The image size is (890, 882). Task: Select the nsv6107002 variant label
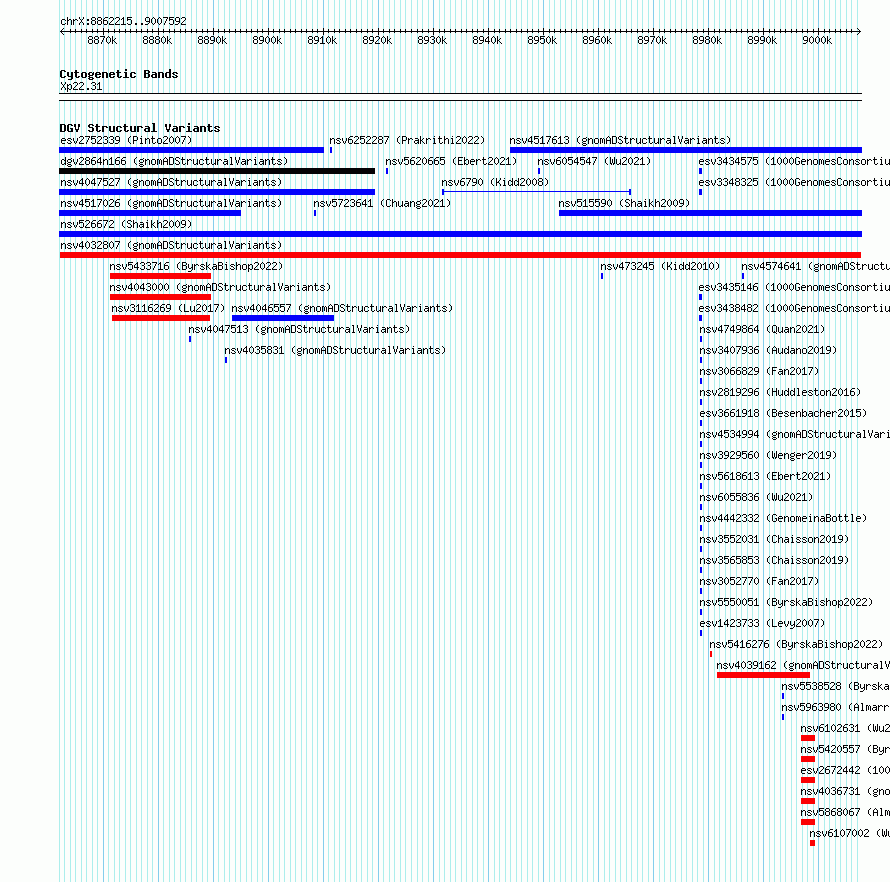[850, 833]
